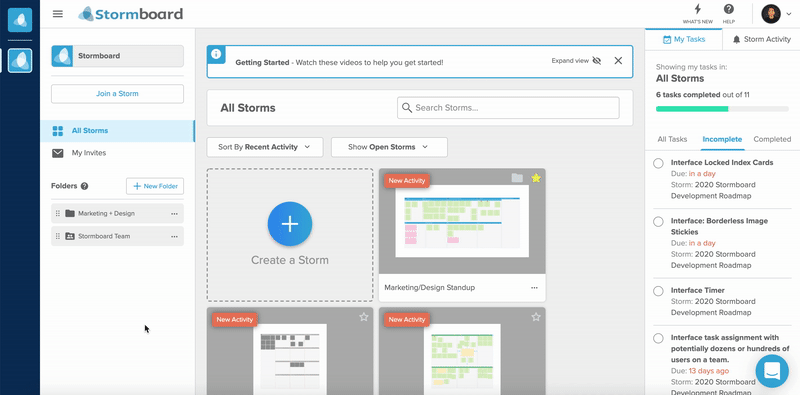The height and width of the screenshot is (395, 800).
Task: Grab the Stormboard Team drag handle
Action: (57, 236)
